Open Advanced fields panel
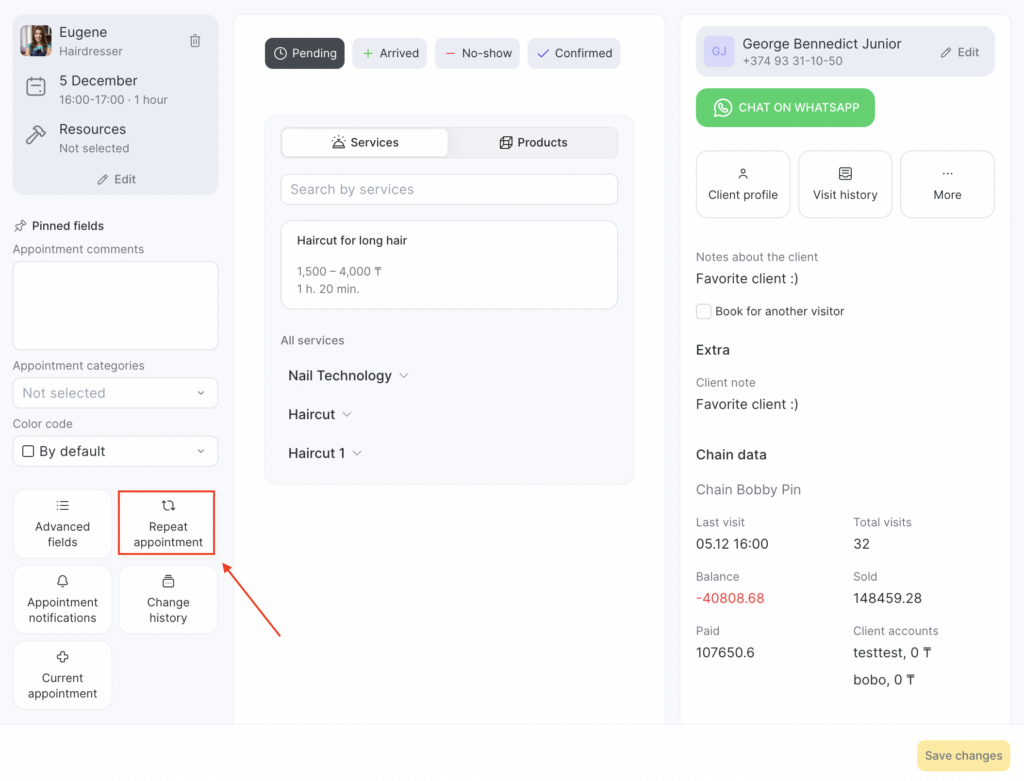This screenshot has height=781, width=1024. 62,524
